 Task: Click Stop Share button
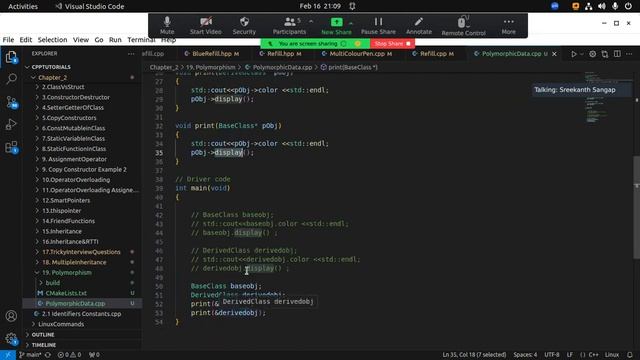tap(392, 44)
